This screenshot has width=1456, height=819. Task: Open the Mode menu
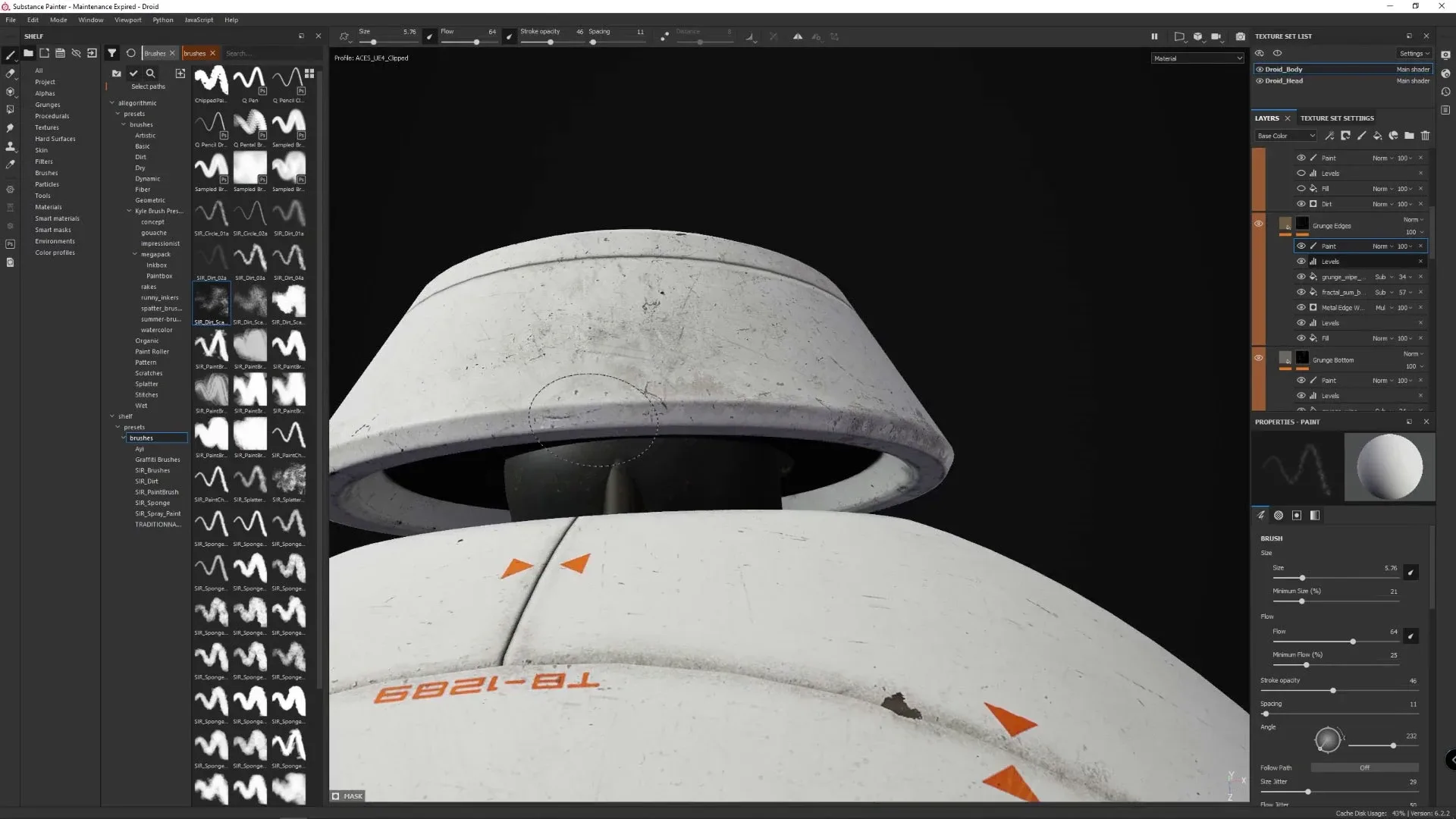coord(58,20)
